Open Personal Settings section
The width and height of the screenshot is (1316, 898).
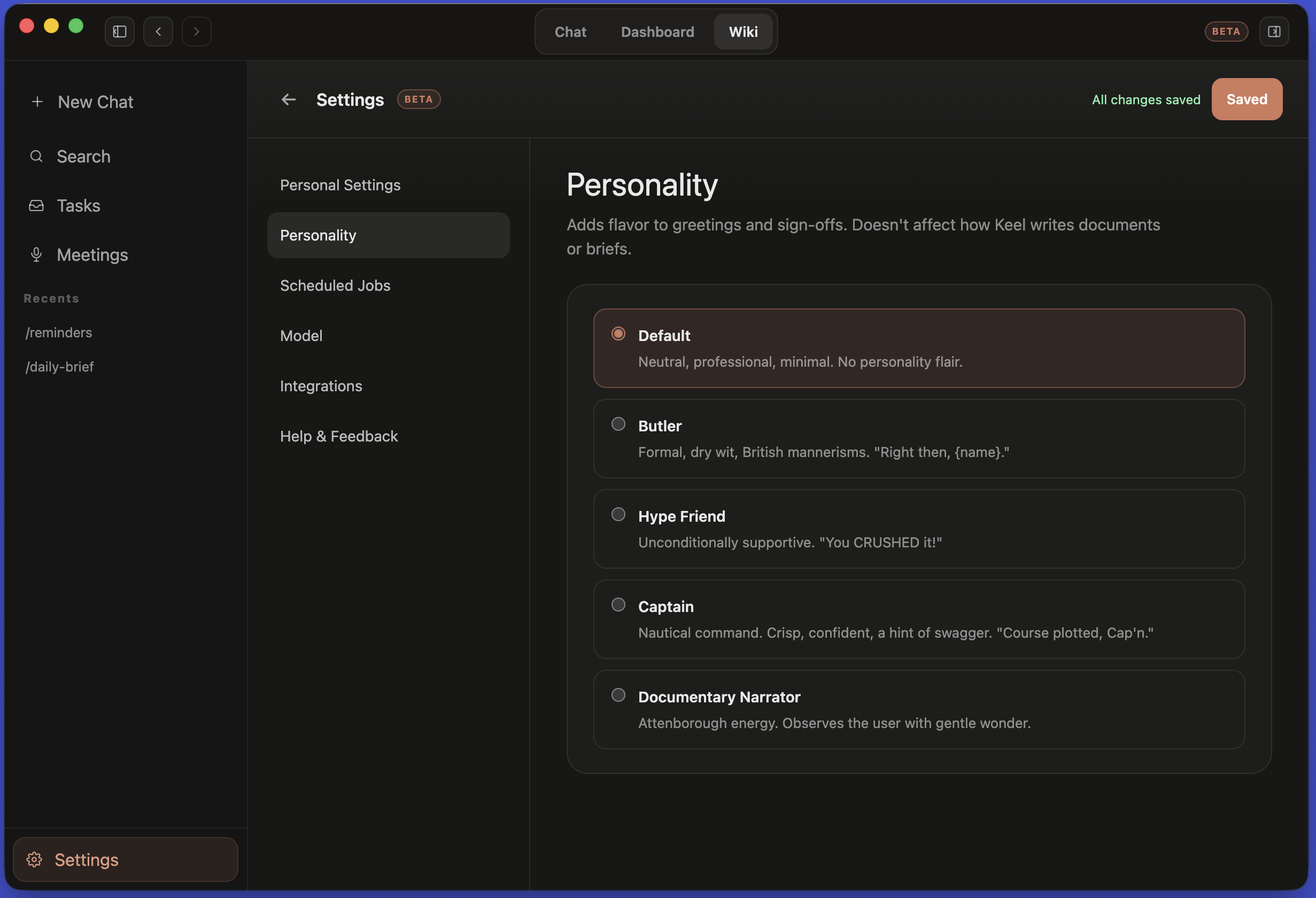(389, 185)
